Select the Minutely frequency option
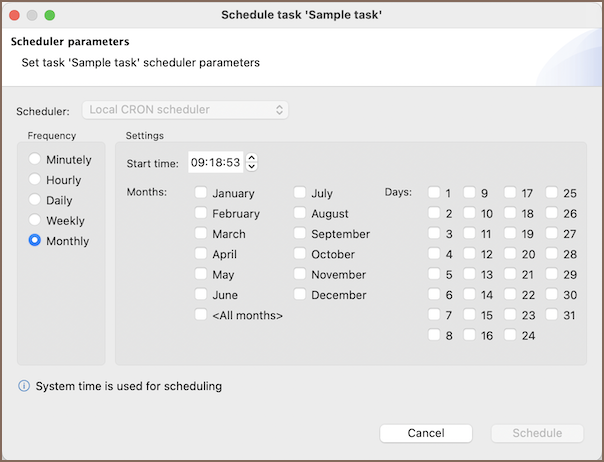Viewport: 604px width, 462px height. pos(35,160)
